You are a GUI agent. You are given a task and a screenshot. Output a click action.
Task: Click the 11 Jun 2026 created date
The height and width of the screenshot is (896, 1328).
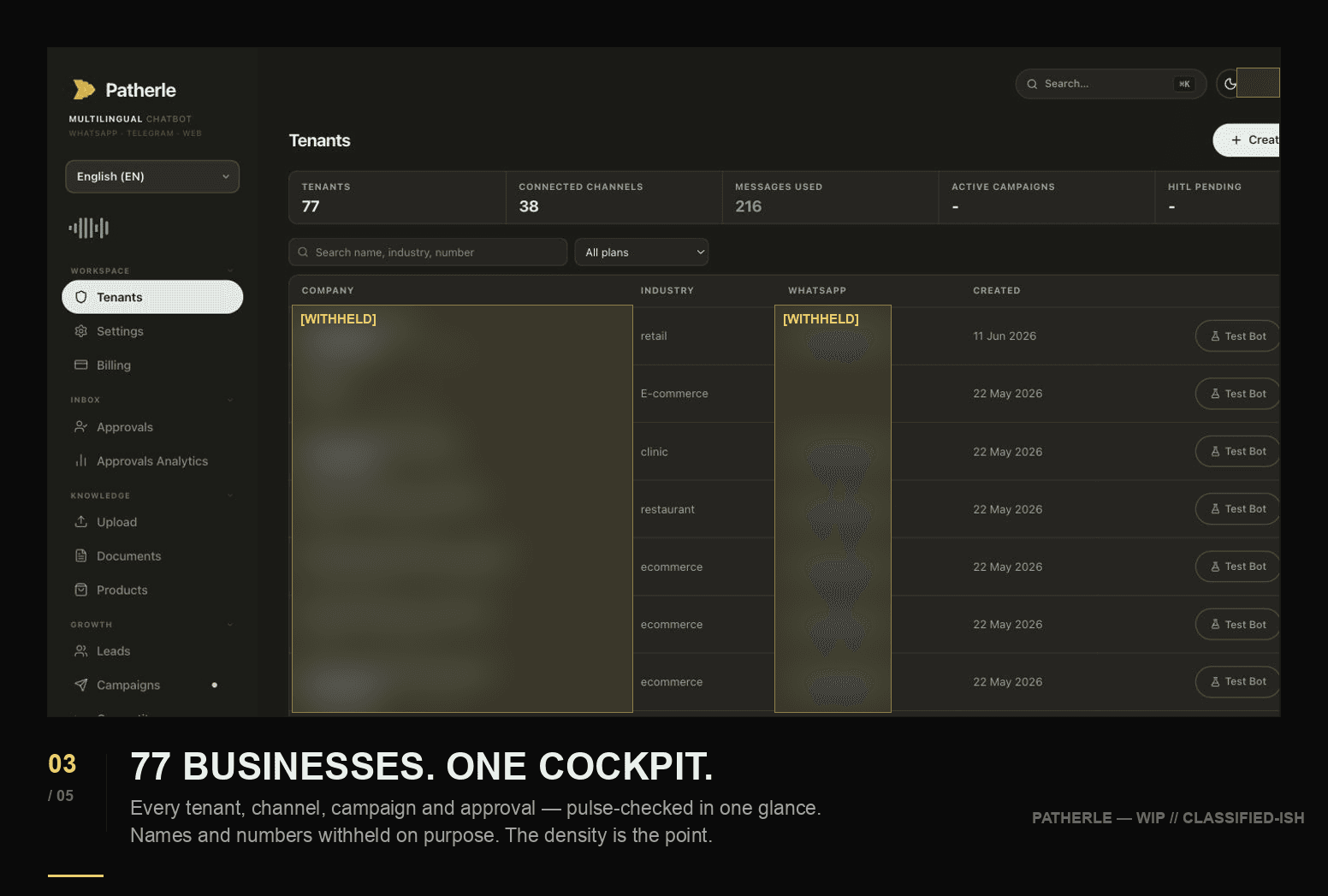[x=1005, y=336]
